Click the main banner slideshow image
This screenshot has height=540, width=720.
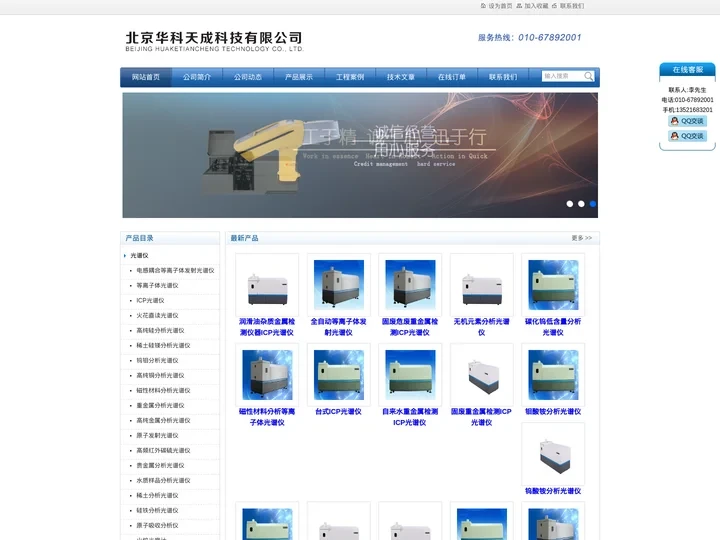[360, 155]
